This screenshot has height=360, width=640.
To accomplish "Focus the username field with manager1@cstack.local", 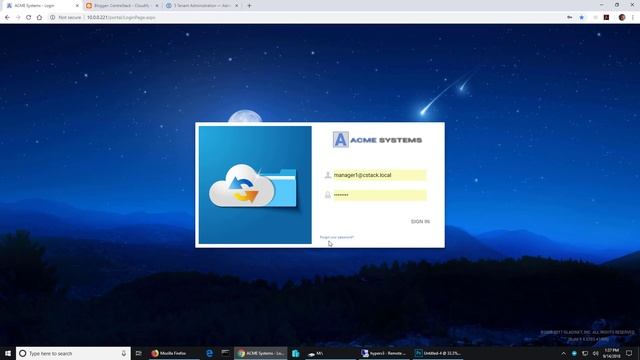I will pyautogui.click(x=380, y=175).
